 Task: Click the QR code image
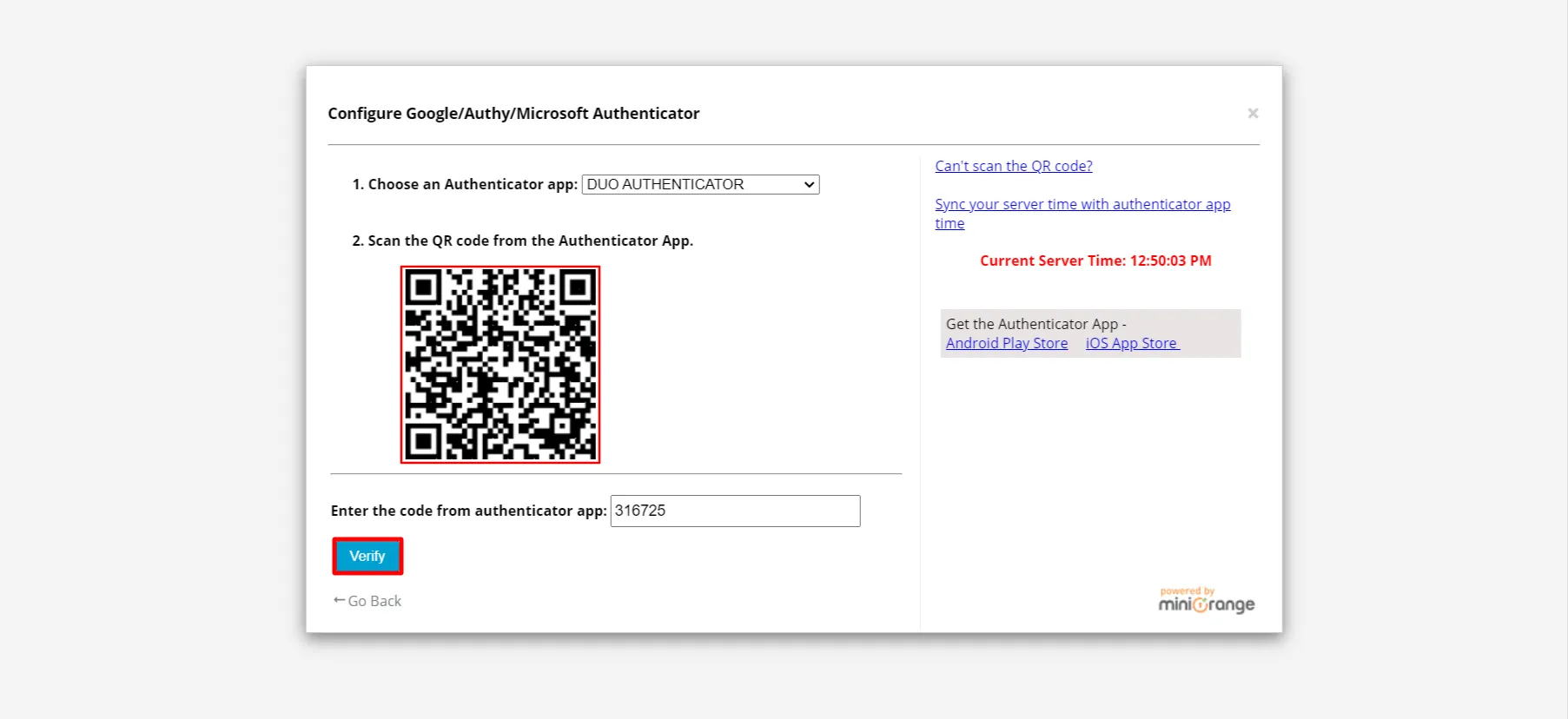[x=500, y=365]
